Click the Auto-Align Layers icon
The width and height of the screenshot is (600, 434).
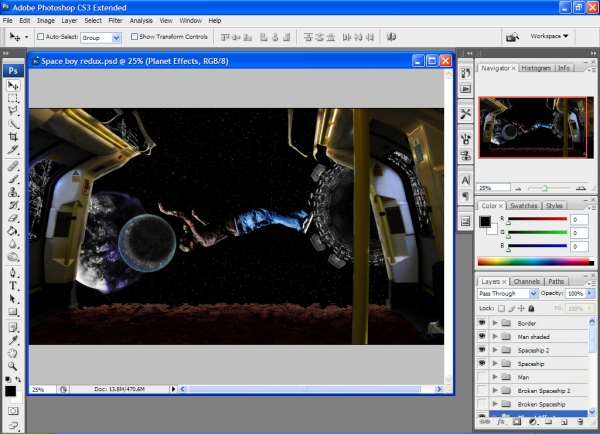pos(391,37)
